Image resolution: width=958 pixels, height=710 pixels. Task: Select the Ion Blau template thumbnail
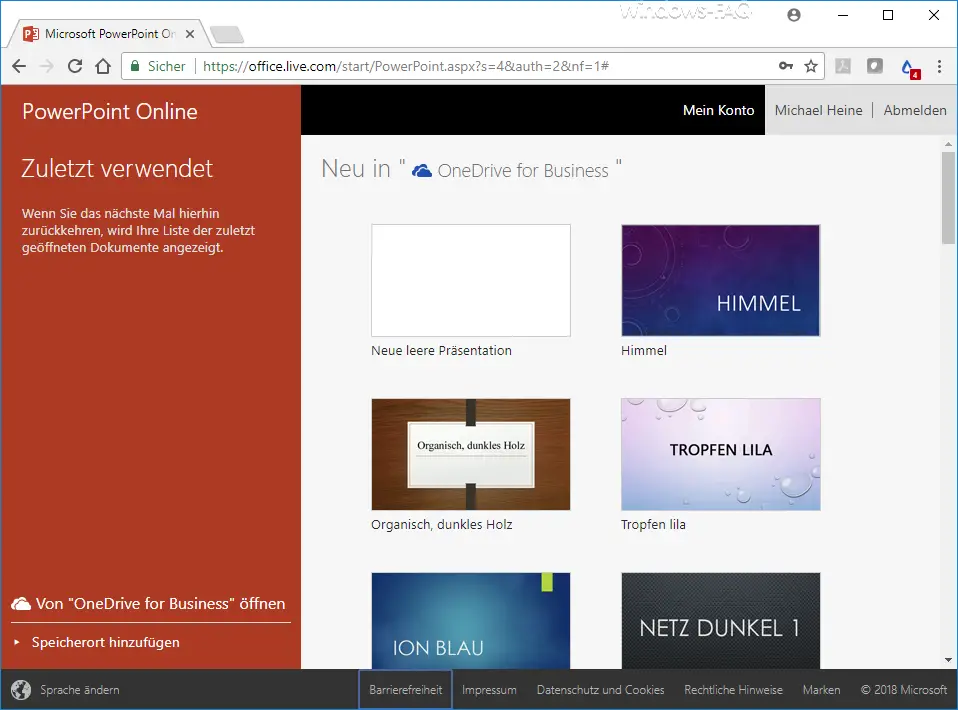[x=471, y=621]
